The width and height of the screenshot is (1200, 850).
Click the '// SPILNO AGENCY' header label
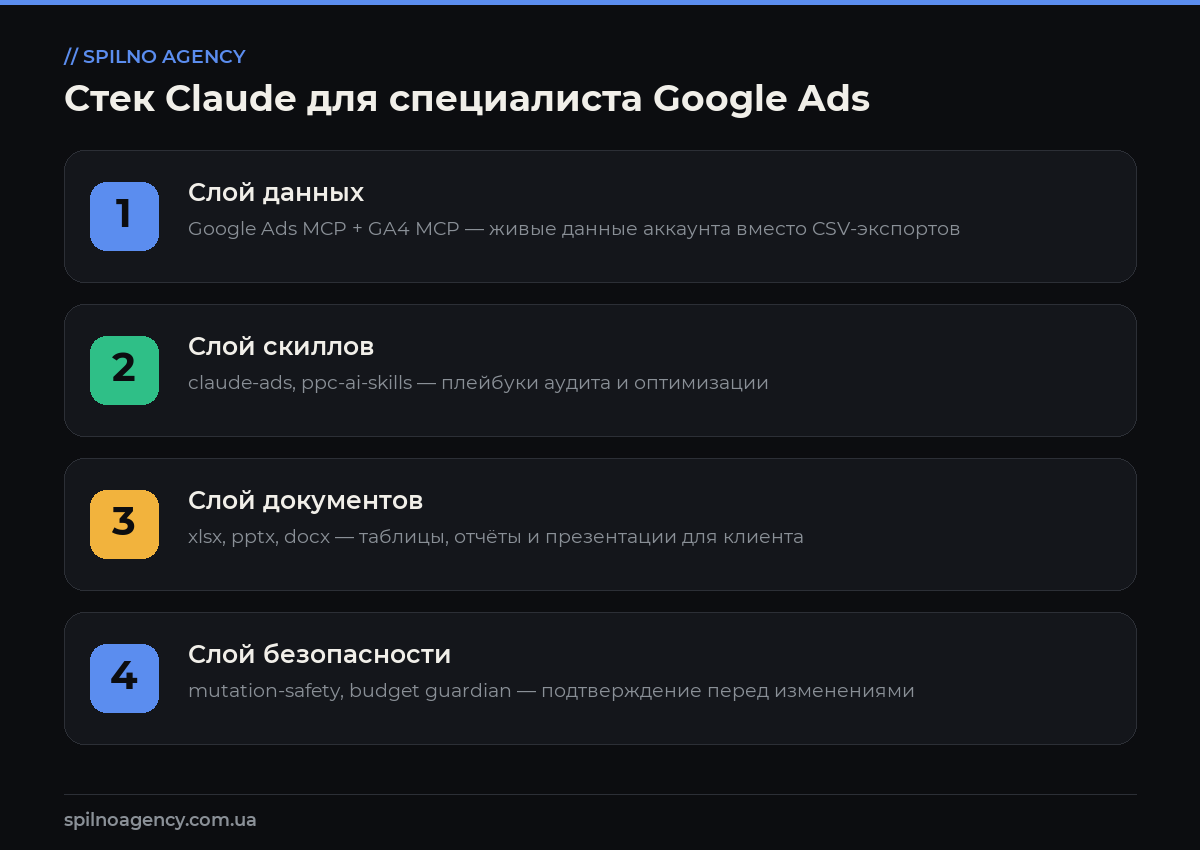tap(155, 57)
